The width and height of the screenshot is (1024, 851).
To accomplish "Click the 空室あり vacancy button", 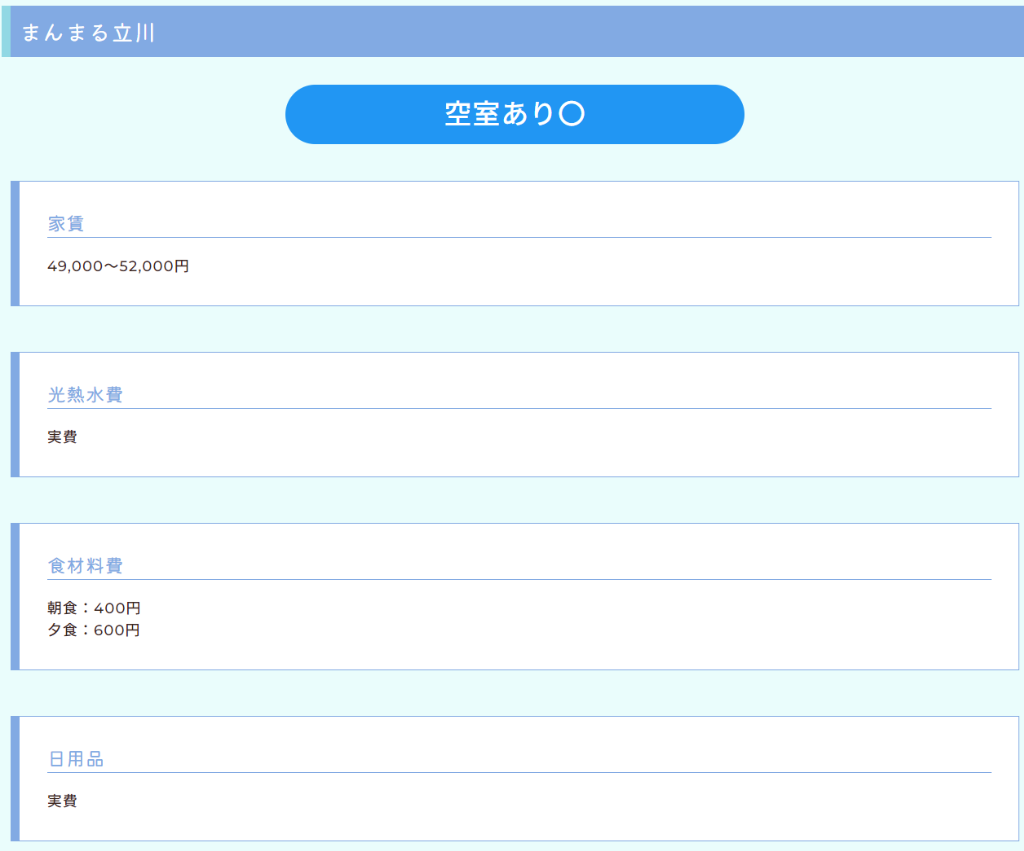I will point(514,114).
